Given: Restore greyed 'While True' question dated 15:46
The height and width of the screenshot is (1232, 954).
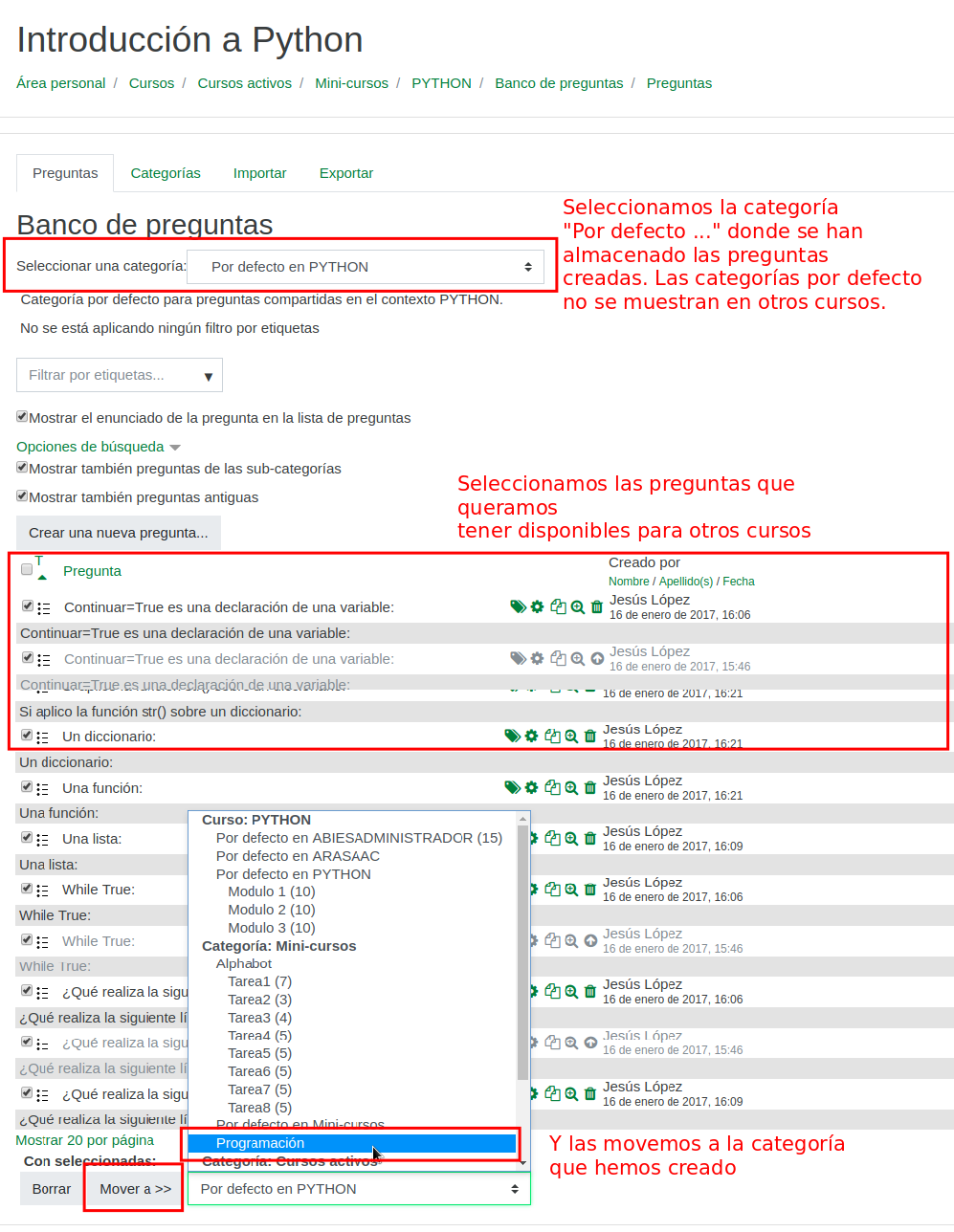Looking at the screenshot, I should coord(590,940).
